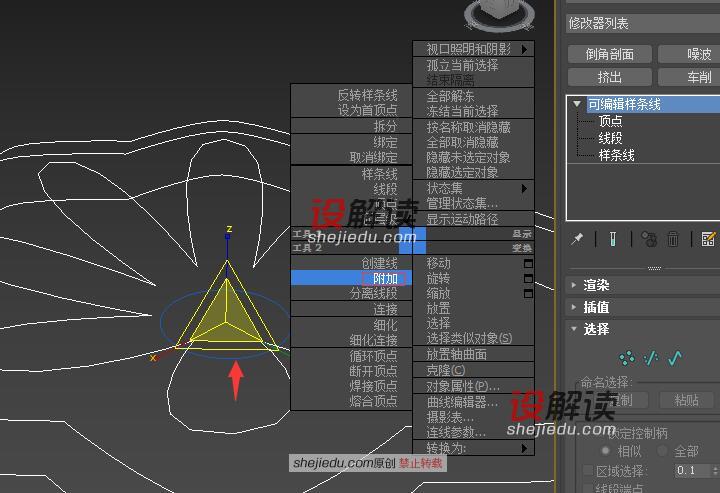Choose 循环顶点 in the quad menu
Image resolution: width=720 pixels, height=493 pixels.
[351, 356]
